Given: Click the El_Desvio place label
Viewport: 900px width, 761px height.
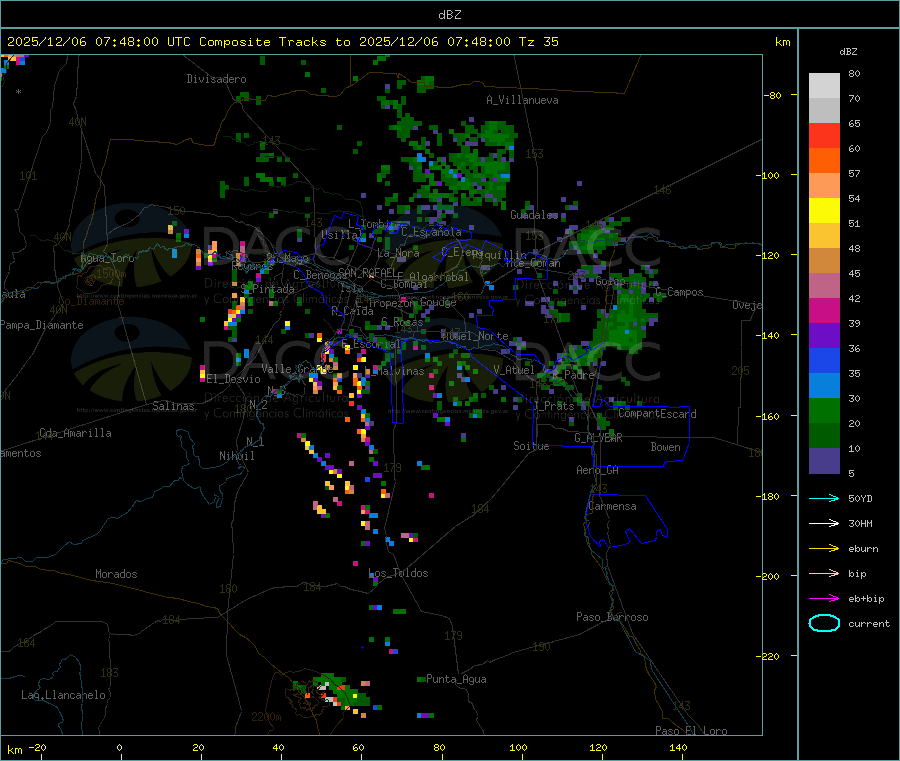Looking at the screenshot, I should (x=233, y=379).
